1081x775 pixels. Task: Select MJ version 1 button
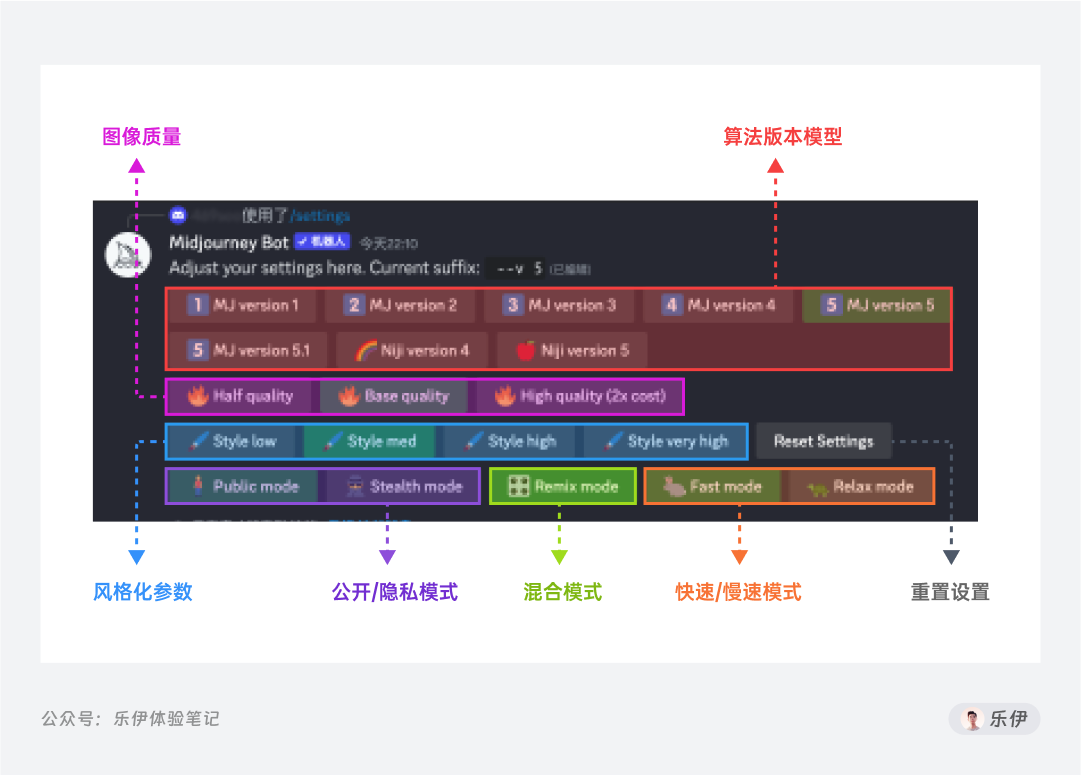243,305
